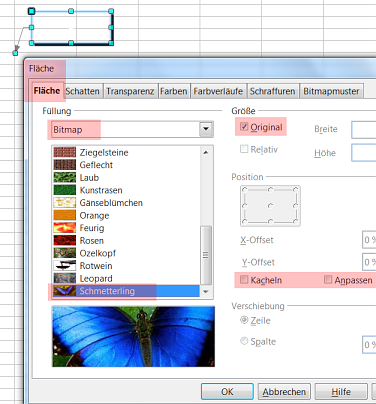This screenshot has height=404, width=376.
Task: Click the bitmap list scrollbar thumb
Action: (x=206, y=255)
